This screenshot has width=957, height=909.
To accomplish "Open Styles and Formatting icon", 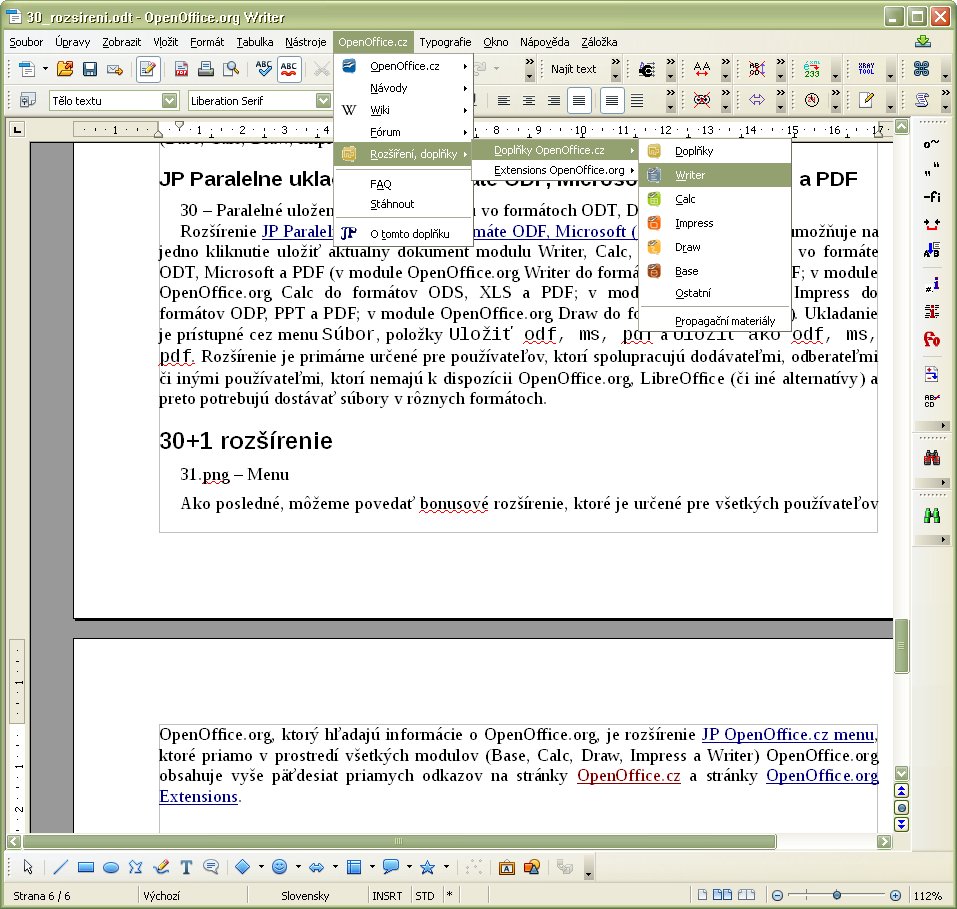I will coord(27,100).
